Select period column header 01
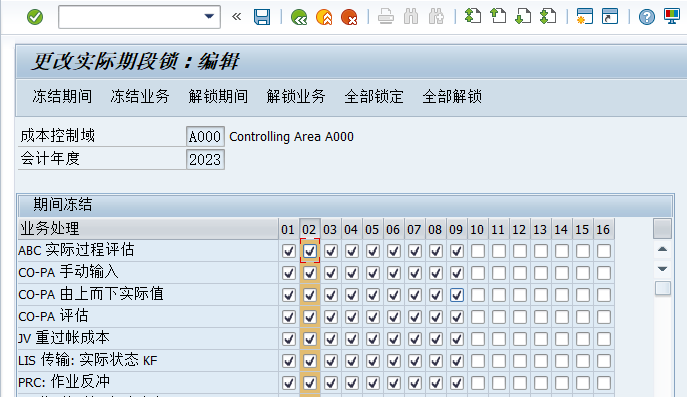 (288, 229)
